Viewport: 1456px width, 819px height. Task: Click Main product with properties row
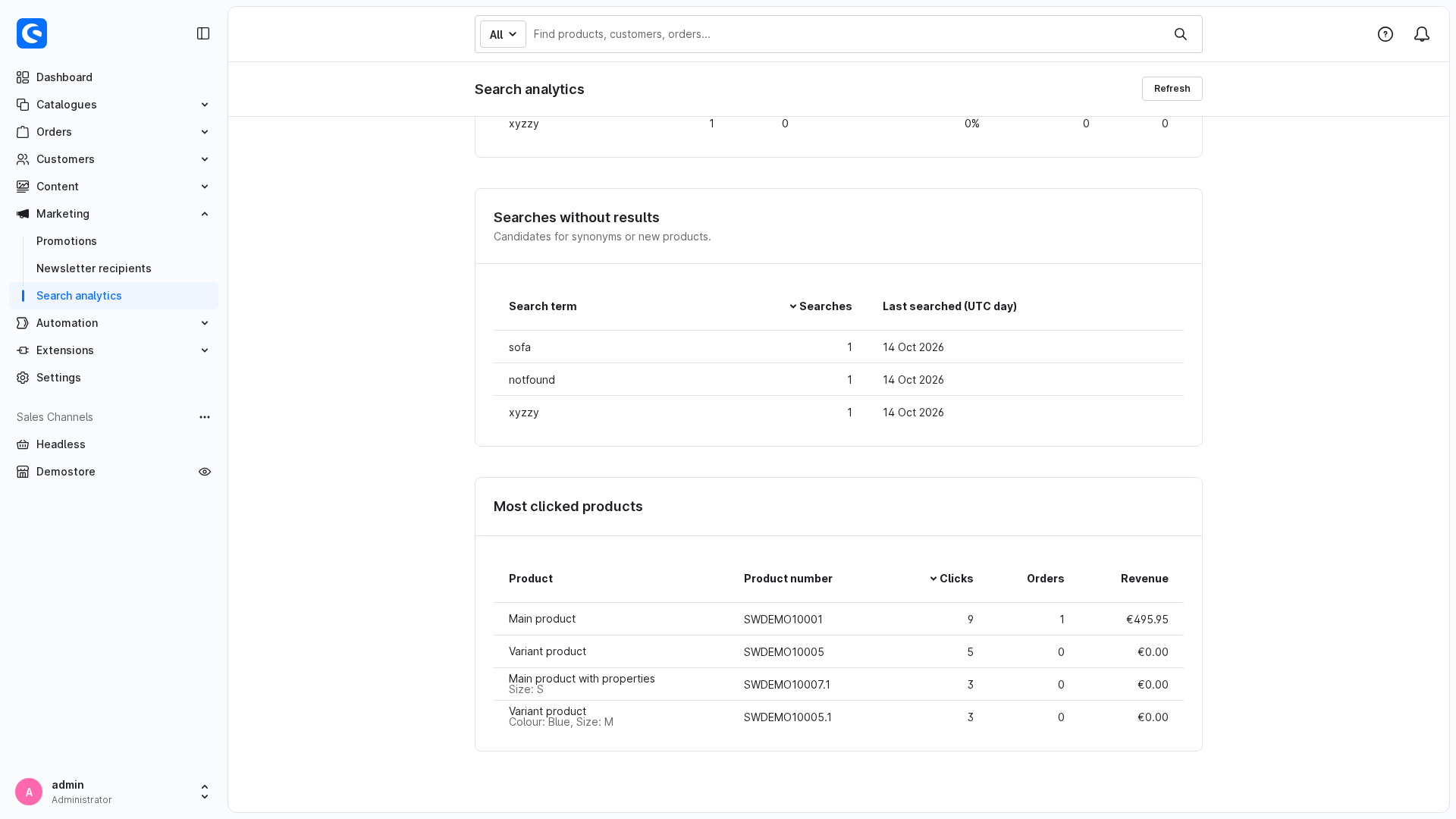point(838,684)
